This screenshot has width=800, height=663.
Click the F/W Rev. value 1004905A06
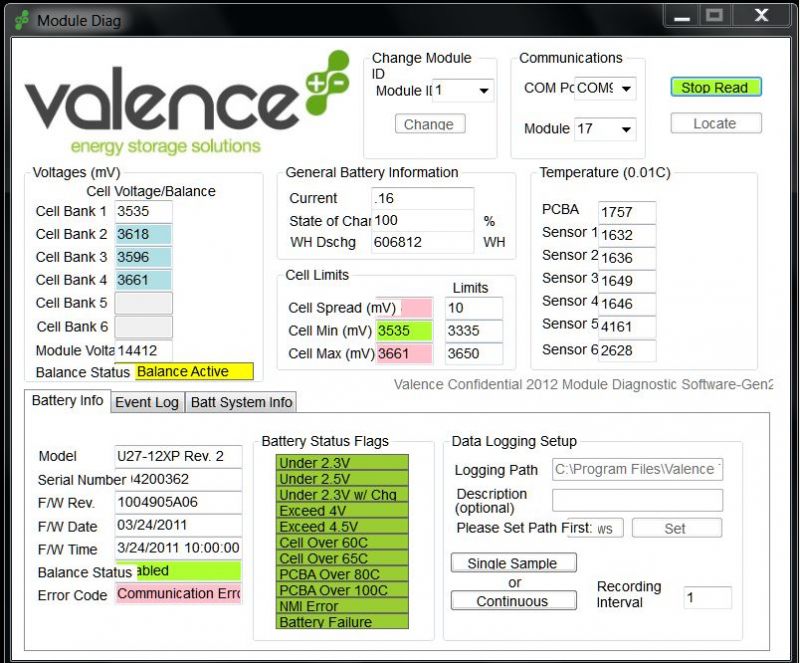coord(178,502)
